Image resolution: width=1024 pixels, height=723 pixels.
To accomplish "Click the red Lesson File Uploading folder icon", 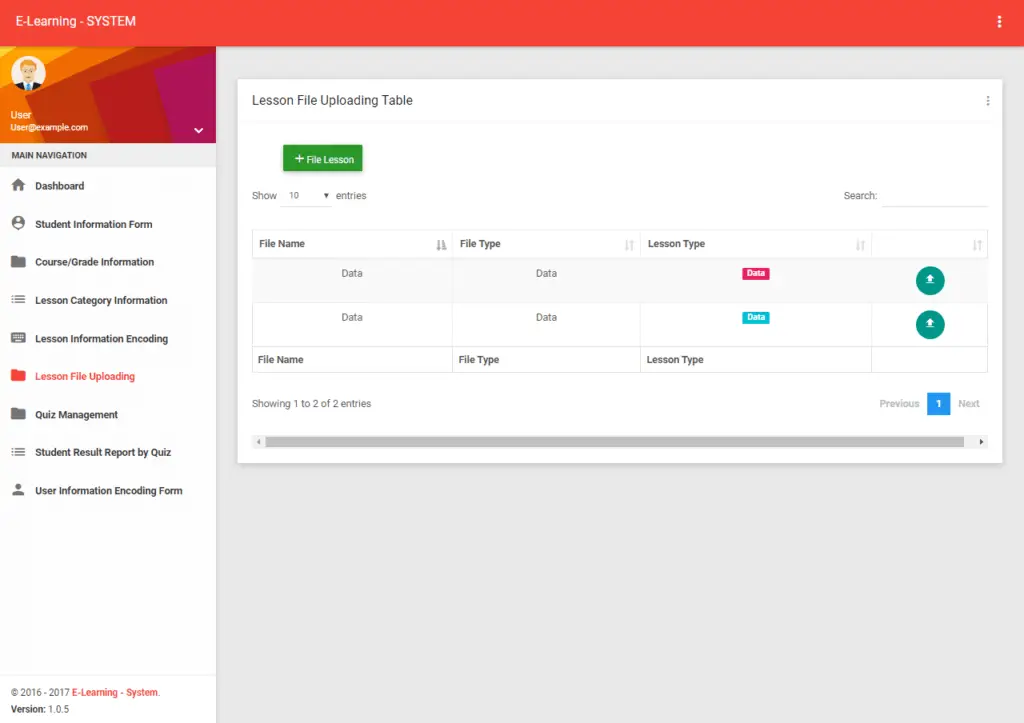I will pyautogui.click(x=18, y=376).
